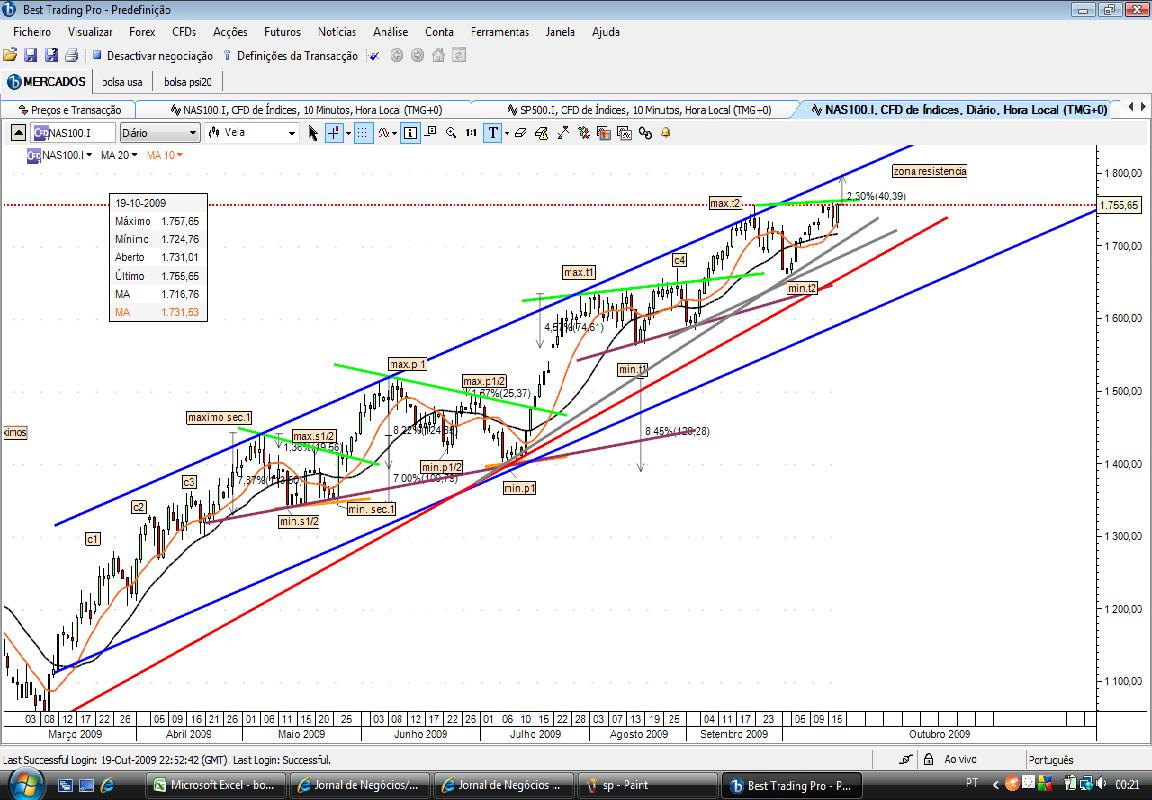Click the checkmark icon after Definições da Transacção
The height and width of the screenshot is (800, 1152).
coord(374,56)
